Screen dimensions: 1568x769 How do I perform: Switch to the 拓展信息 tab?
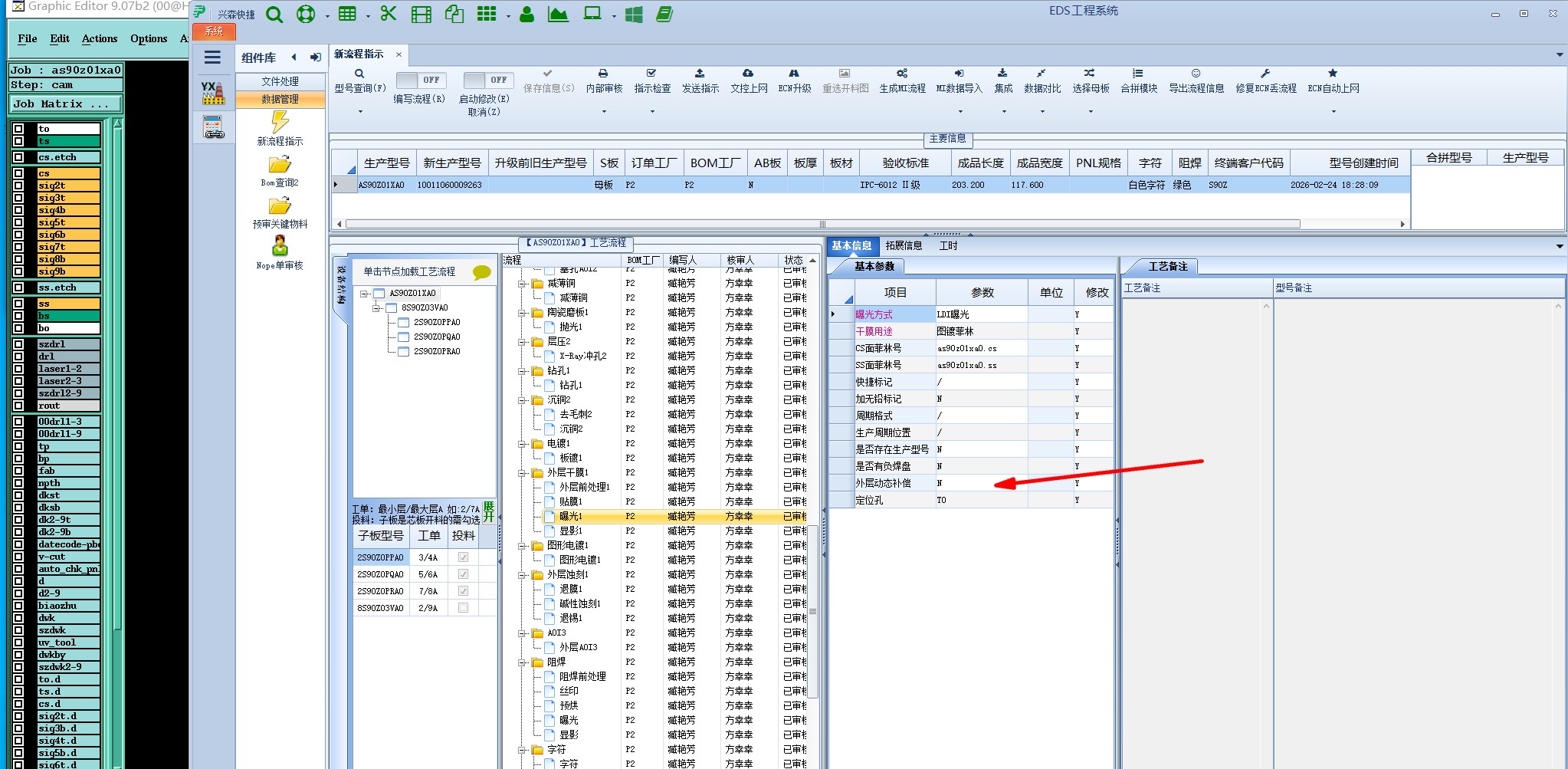[904, 245]
